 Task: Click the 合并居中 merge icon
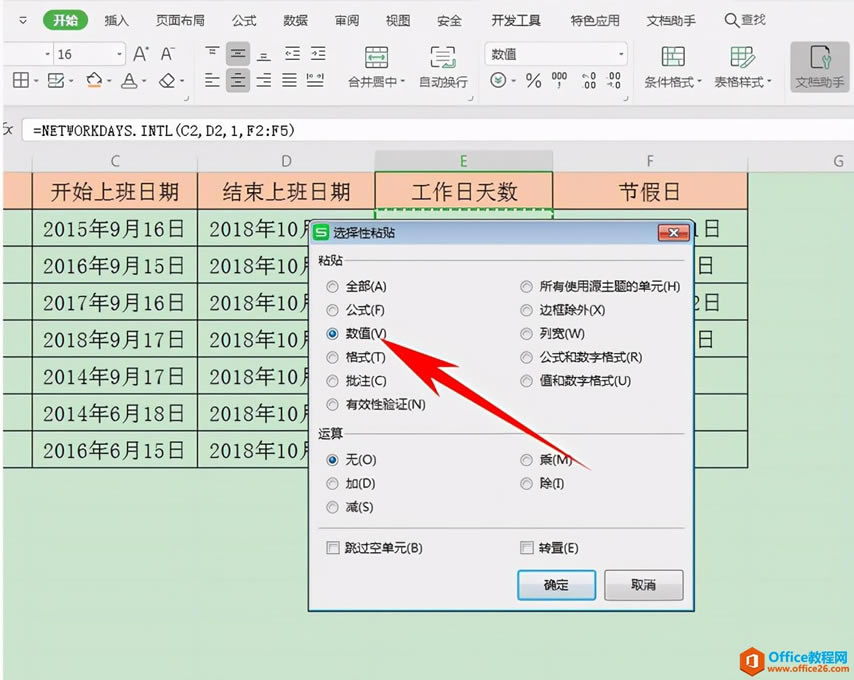click(x=376, y=57)
